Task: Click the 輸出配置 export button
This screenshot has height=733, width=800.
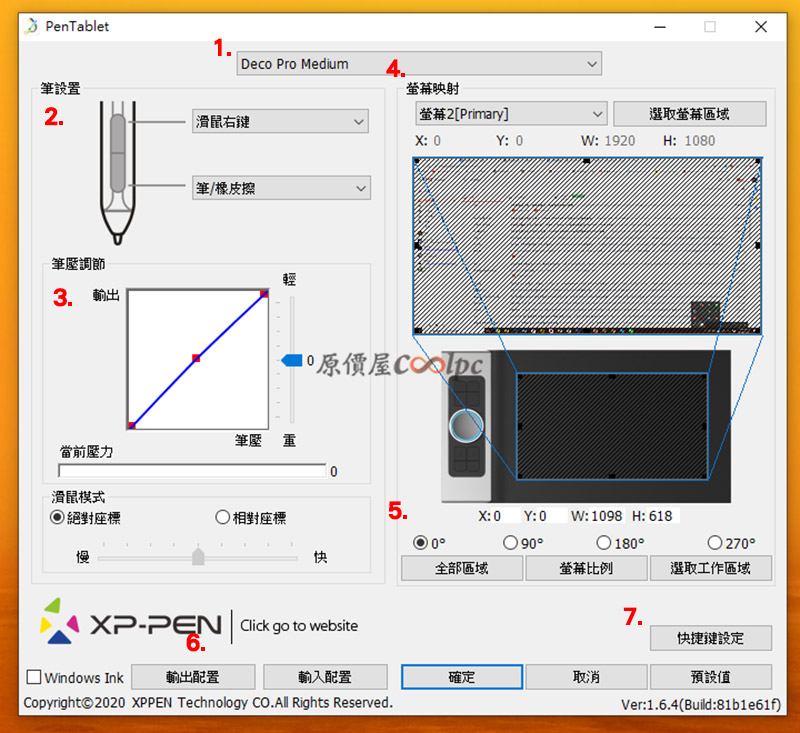Action: (193, 677)
